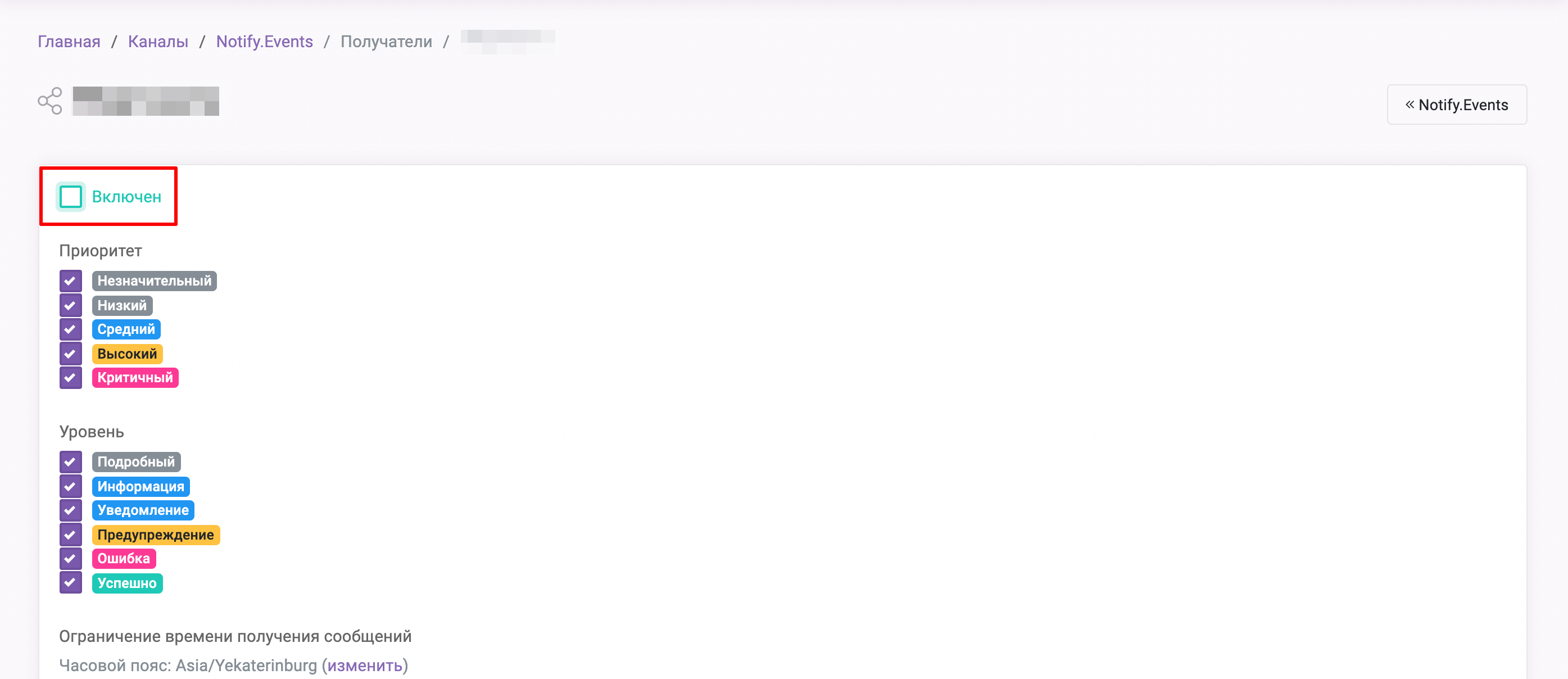Toggle the Ошибка level checkbox off

click(69, 557)
